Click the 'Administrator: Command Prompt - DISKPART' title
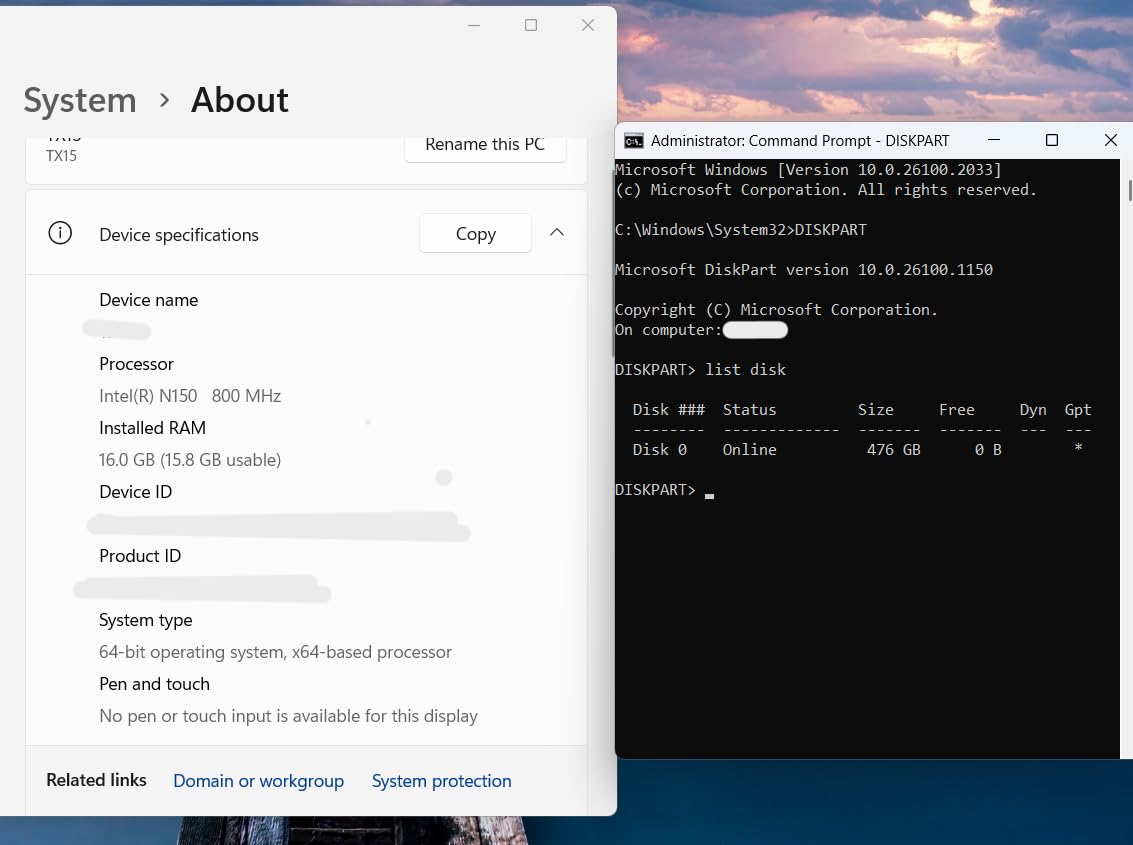Viewport: 1133px width, 845px height. 800,141
